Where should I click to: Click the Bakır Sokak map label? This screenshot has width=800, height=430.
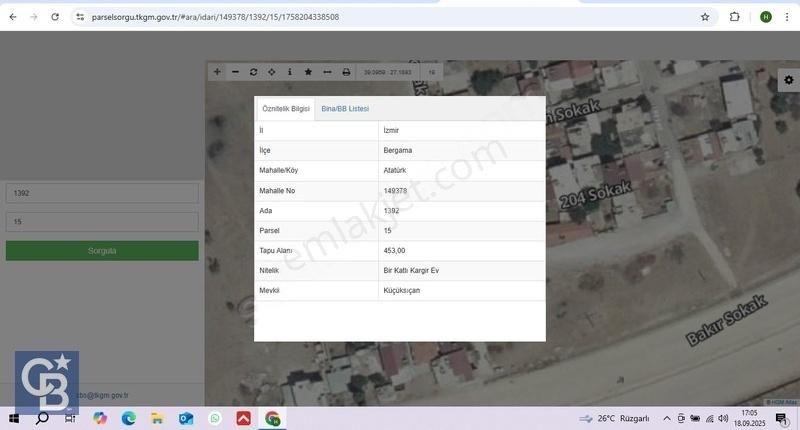tap(727, 320)
